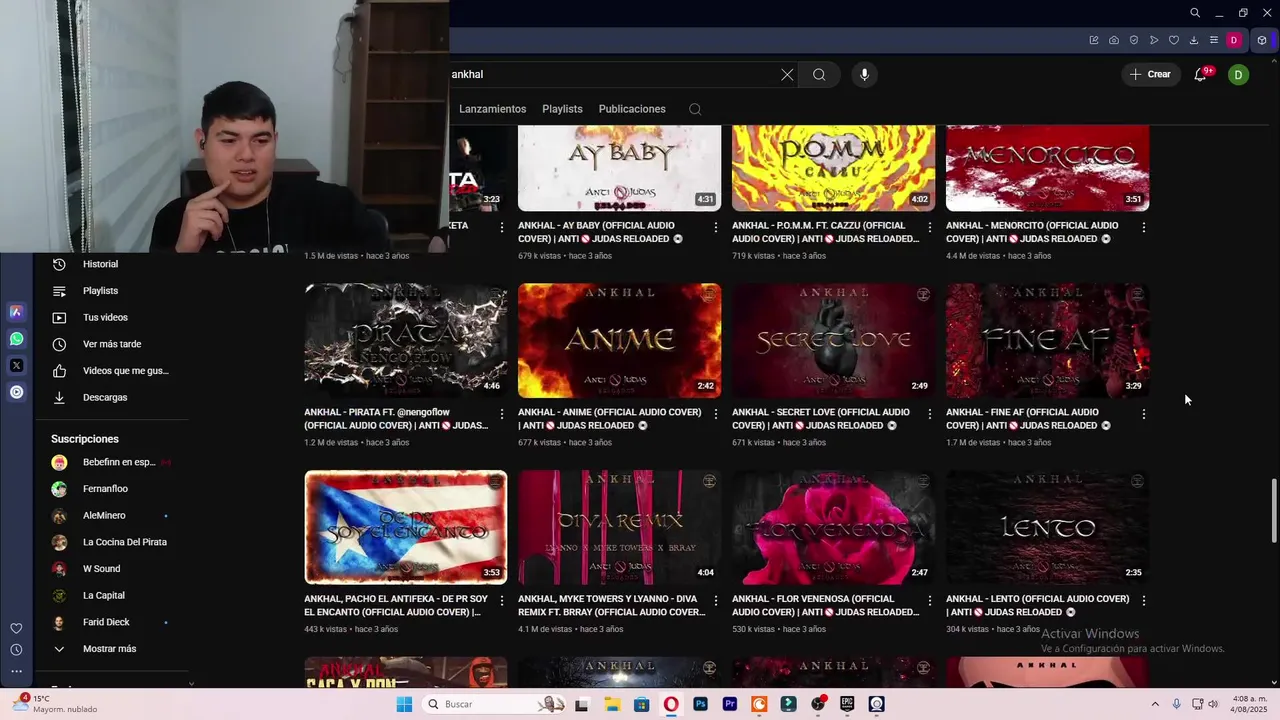Open ANKHAL - SECRET LOVE video title
Image resolution: width=1280 pixels, height=720 pixels.
click(x=821, y=419)
